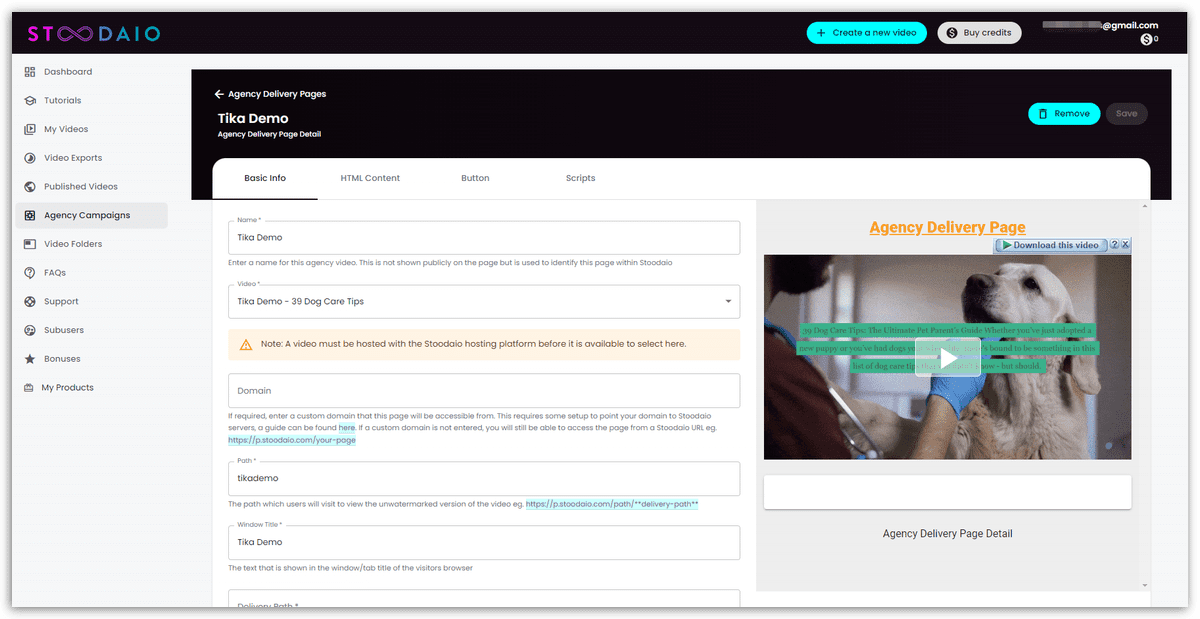Open My Videos in sidebar
The image size is (1200, 619).
(x=66, y=129)
